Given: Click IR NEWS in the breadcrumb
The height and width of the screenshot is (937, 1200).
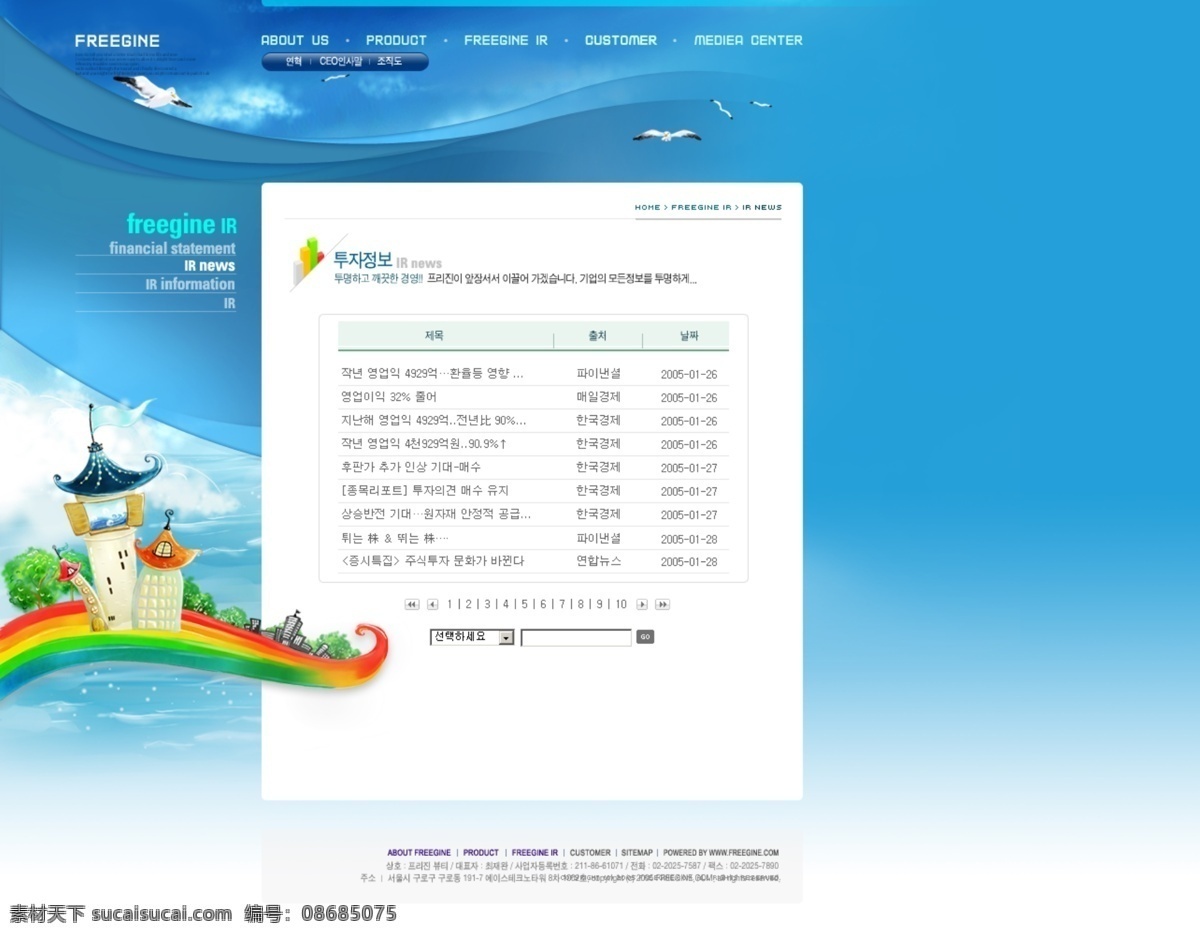Looking at the screenshot, I should 762,208.
